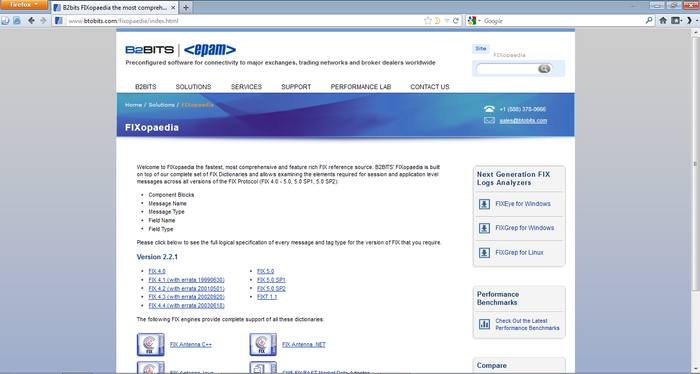This screenshot has height=374, width=700.
Task: Open the URL bar history dropdown arrow
Action: pyautogui.click(x=447, y=21)
